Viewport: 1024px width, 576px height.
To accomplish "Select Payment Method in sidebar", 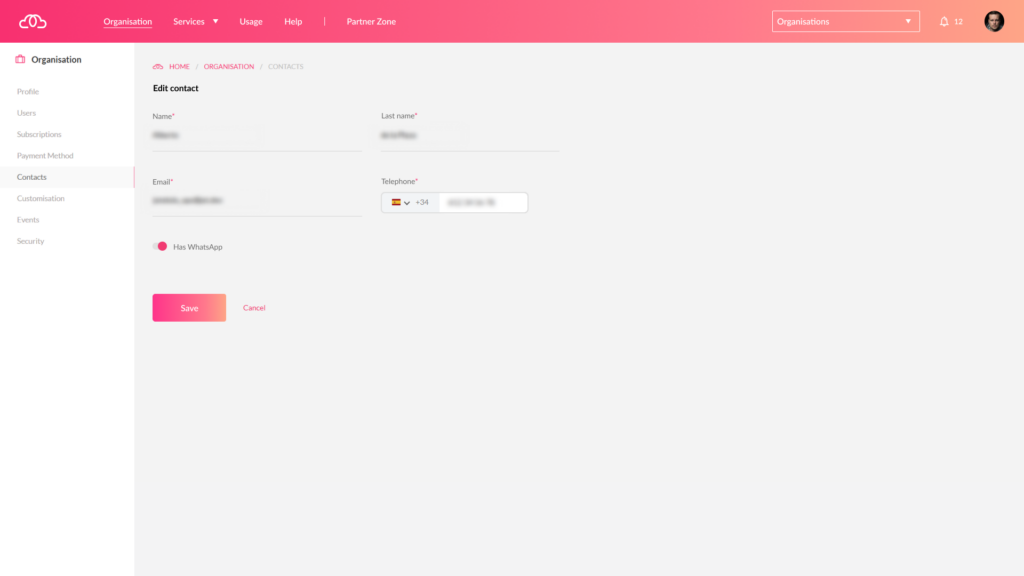I will click(45, 156).
